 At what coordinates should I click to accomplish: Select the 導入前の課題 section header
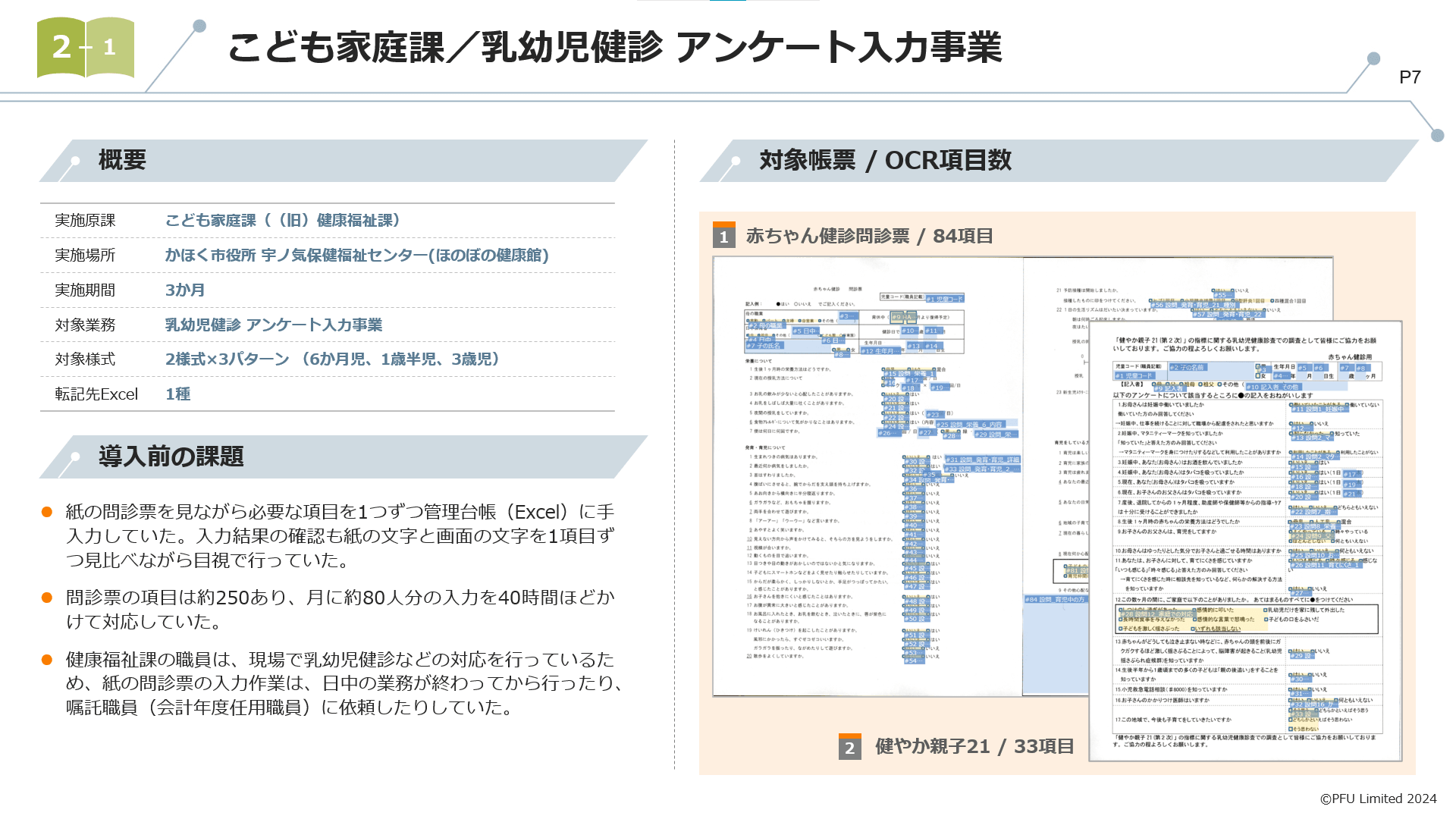pos(343,457)
